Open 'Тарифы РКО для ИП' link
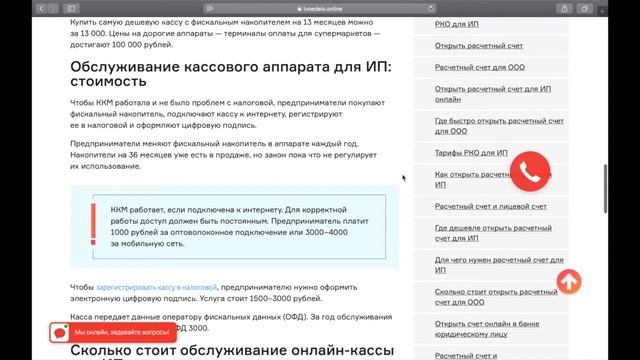Viewport: 640px width, 360px height. coord(471,153)
